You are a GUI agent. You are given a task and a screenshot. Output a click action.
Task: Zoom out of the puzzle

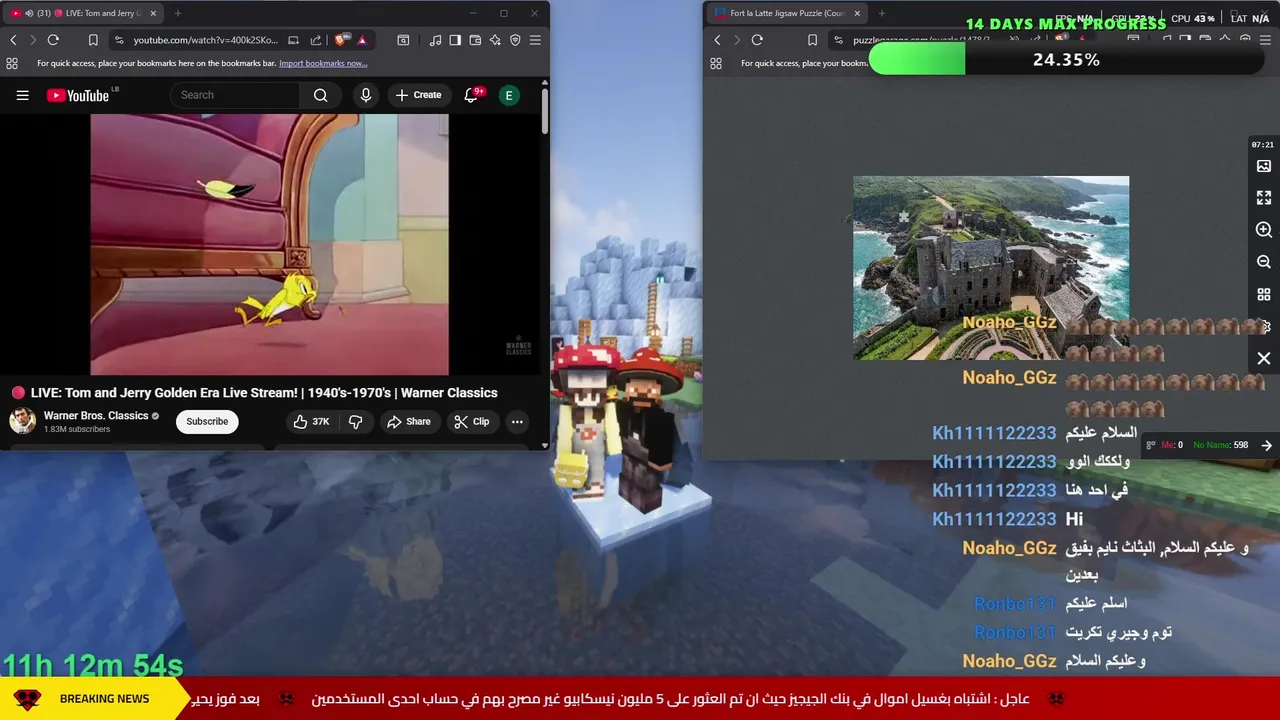[1264, 262]
